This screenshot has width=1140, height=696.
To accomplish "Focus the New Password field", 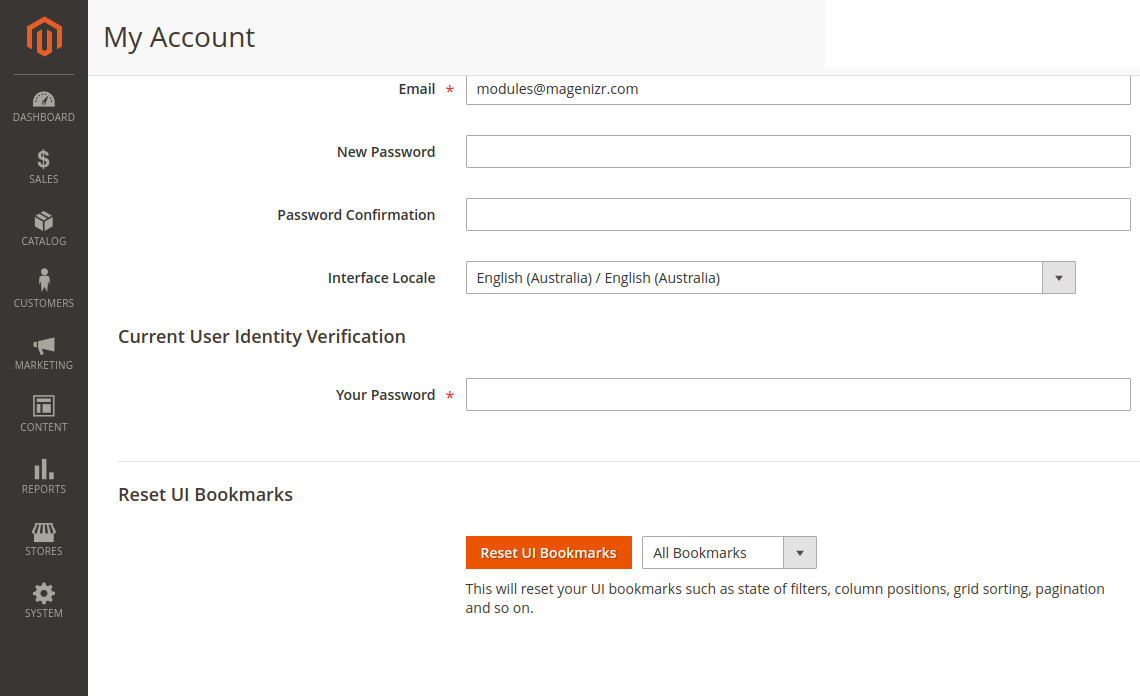I will point(798,152).
